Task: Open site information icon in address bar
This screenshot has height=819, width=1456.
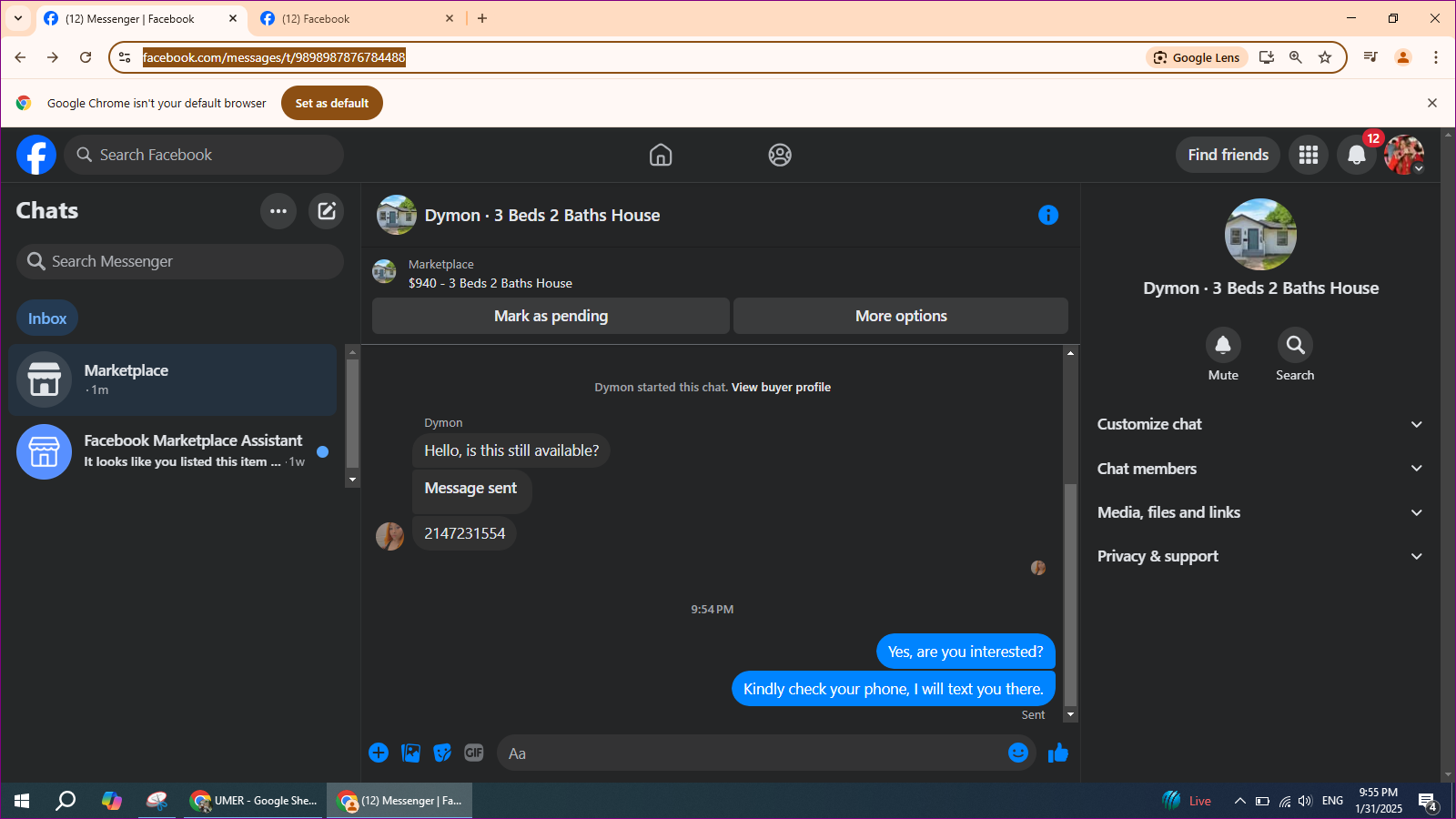Action: (x=125, y=57)
